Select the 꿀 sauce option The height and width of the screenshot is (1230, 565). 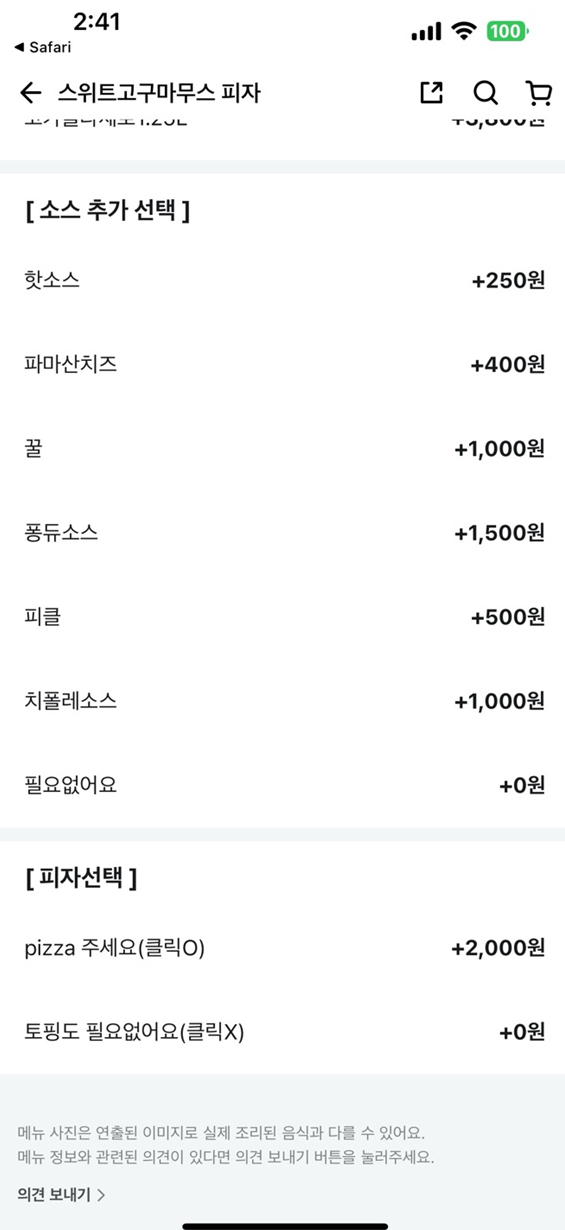(282, 448)
